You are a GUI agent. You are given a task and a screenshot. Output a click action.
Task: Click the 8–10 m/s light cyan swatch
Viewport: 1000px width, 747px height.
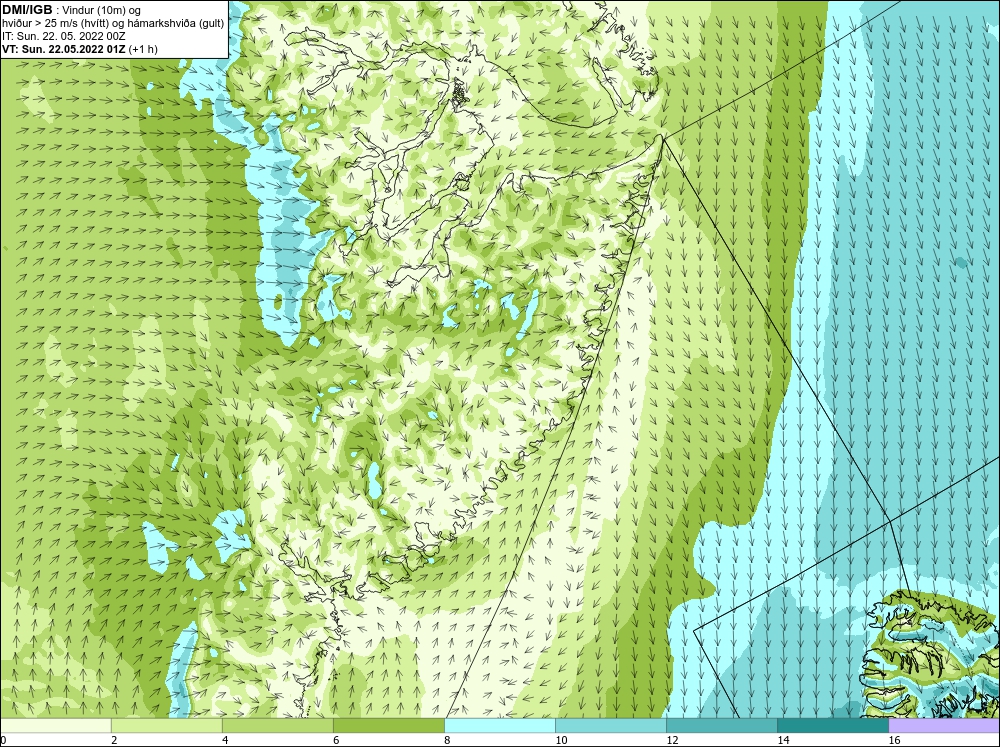(x=500, y=725)
